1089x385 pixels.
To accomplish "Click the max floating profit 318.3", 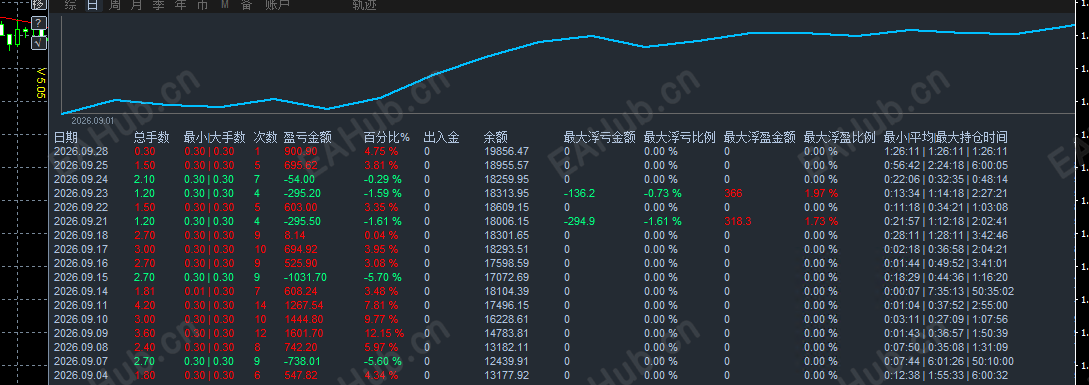I will 738,221.
